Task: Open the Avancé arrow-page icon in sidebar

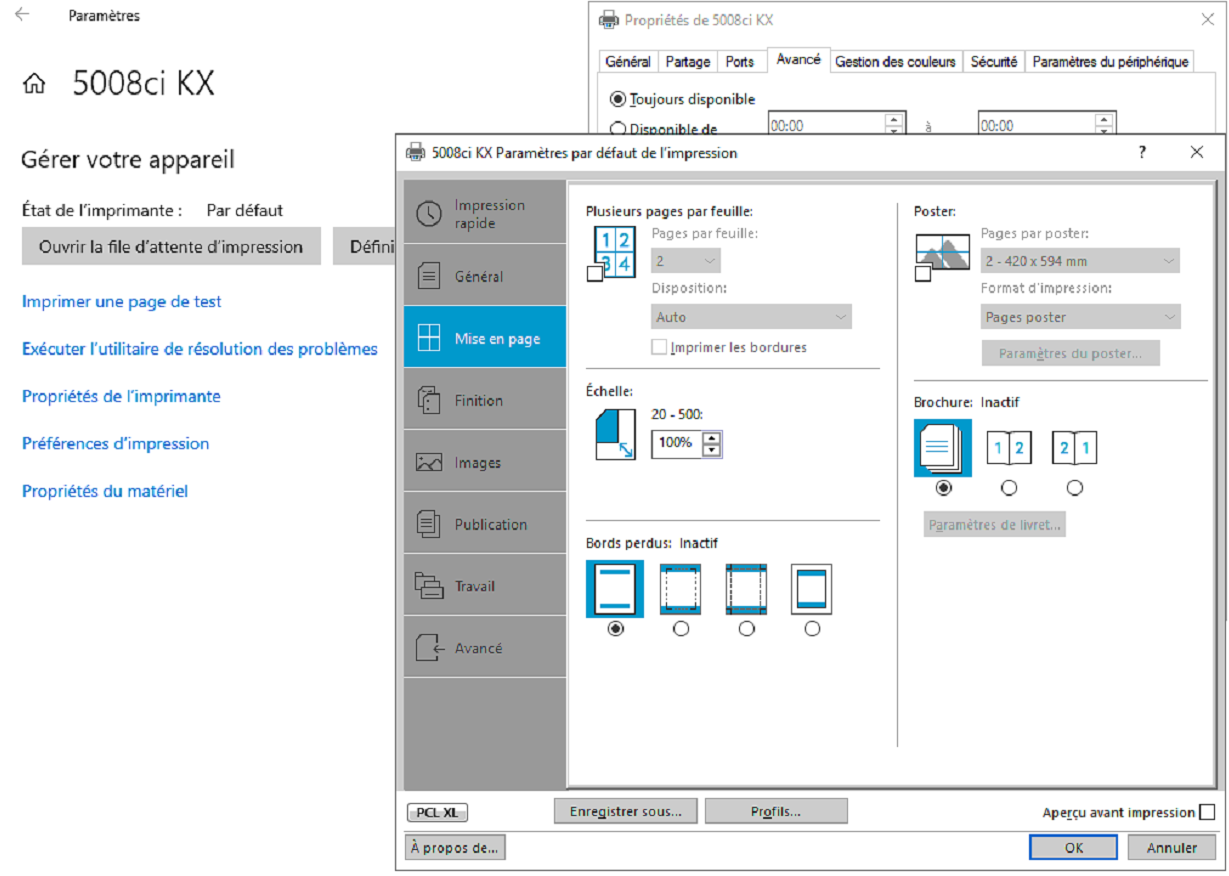Action: [x=428, y=648]
